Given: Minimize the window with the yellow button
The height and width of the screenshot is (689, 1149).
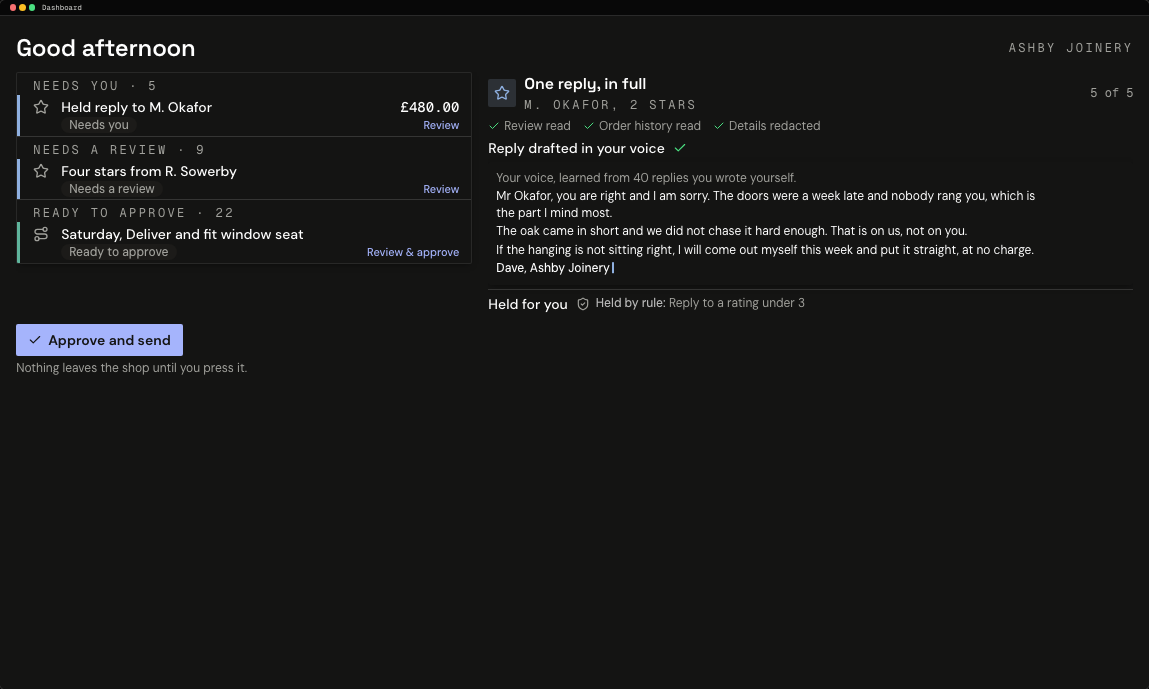Looking at the screenshot, I should coord(23,7).
